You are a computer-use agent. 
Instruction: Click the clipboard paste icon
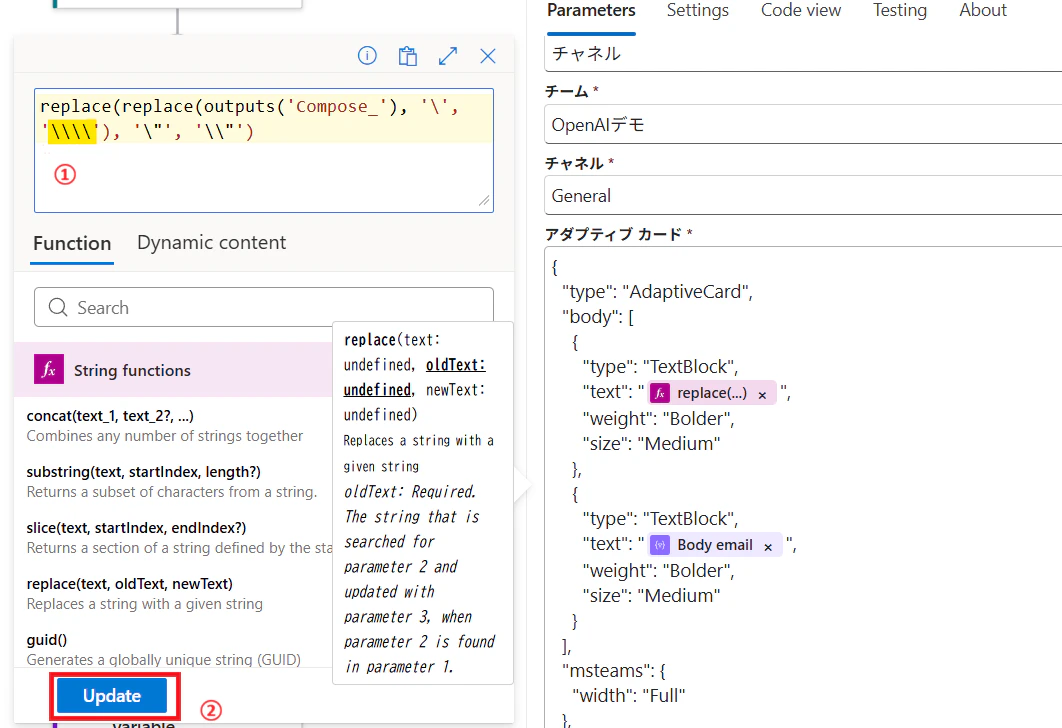[408, 56]
